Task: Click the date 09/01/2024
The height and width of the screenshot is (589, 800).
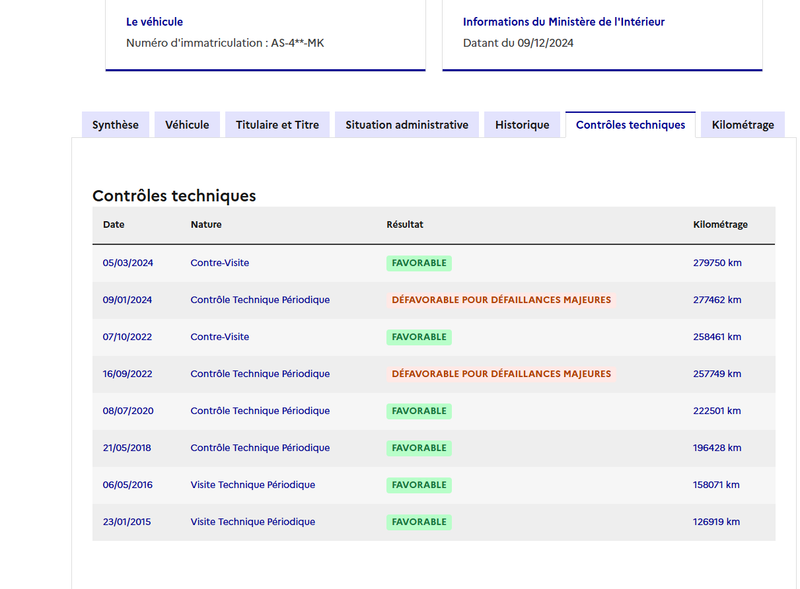Action: click(x=128, y=300)
